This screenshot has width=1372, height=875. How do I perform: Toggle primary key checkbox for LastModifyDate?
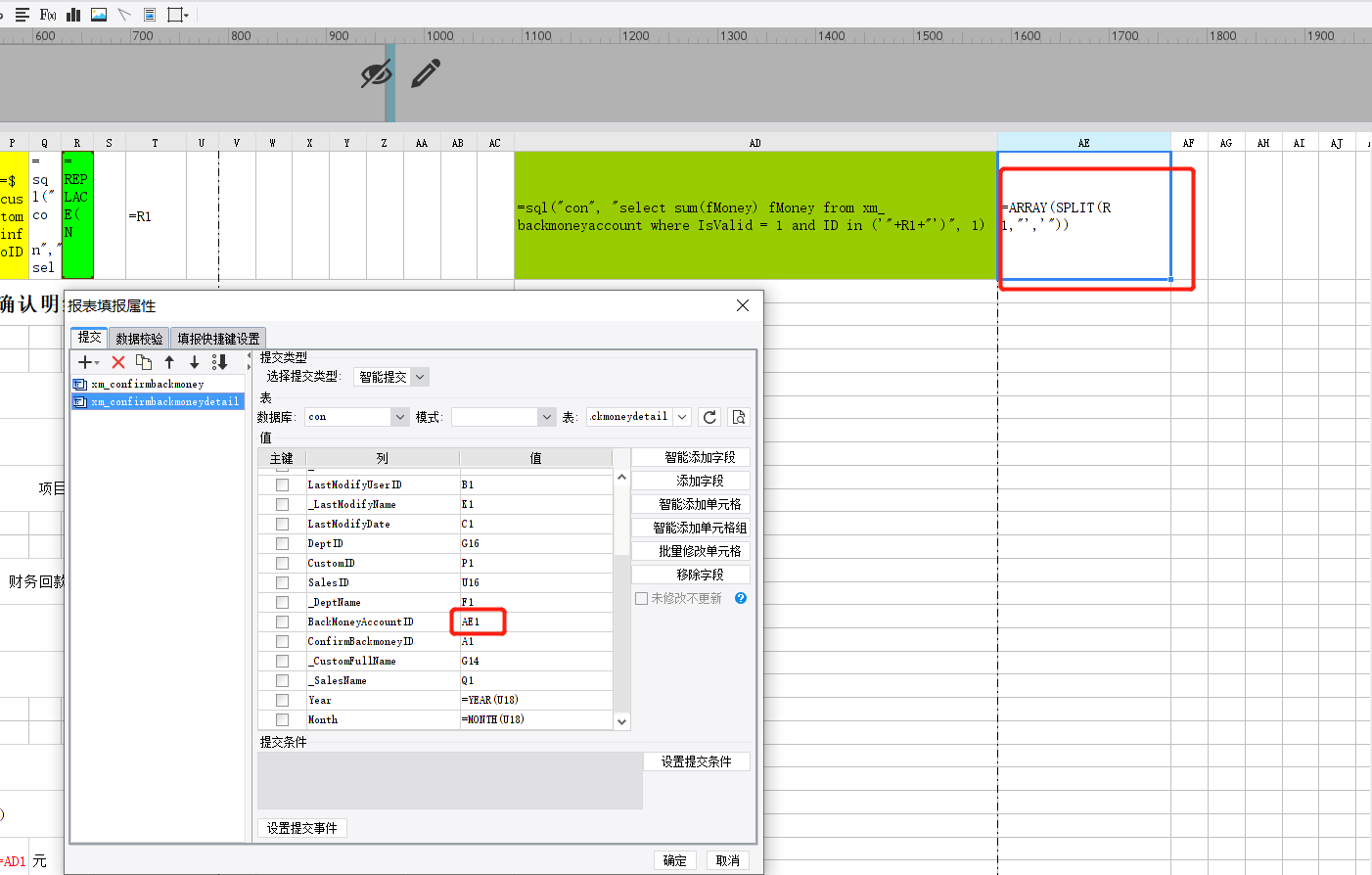(x=282, y=524)
